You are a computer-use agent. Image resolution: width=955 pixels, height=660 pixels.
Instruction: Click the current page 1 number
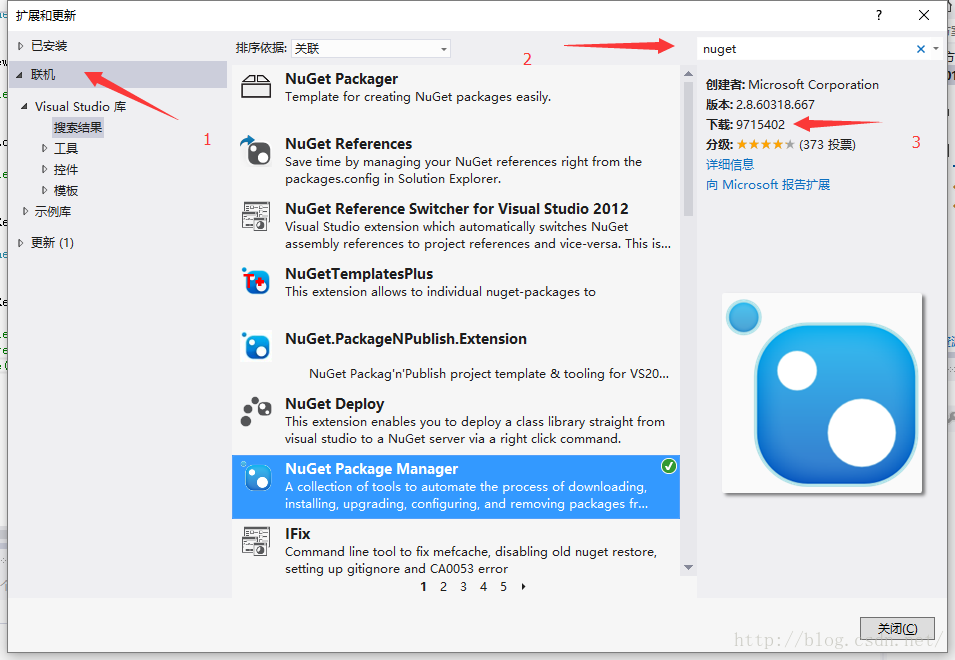click(423, 587)
